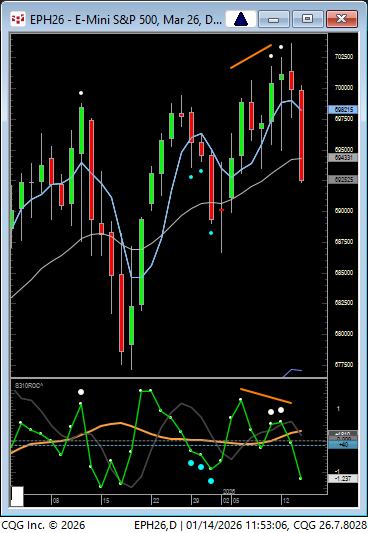
Task: Click the dark blue triangle title bar button
Action: click(x=241, y=19)
